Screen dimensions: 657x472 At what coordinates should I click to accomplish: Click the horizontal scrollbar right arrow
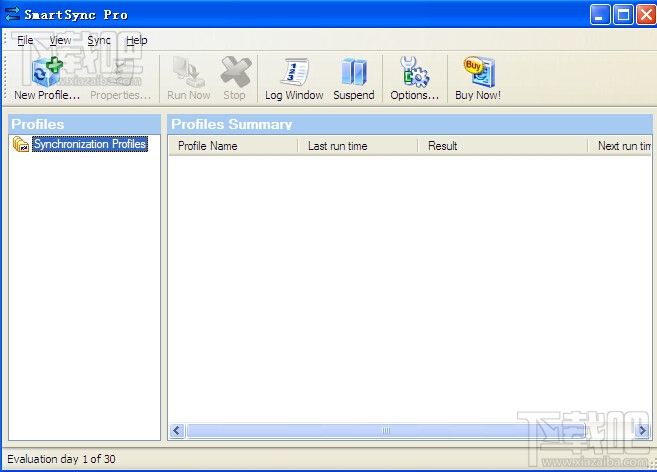tap(642, 431)
